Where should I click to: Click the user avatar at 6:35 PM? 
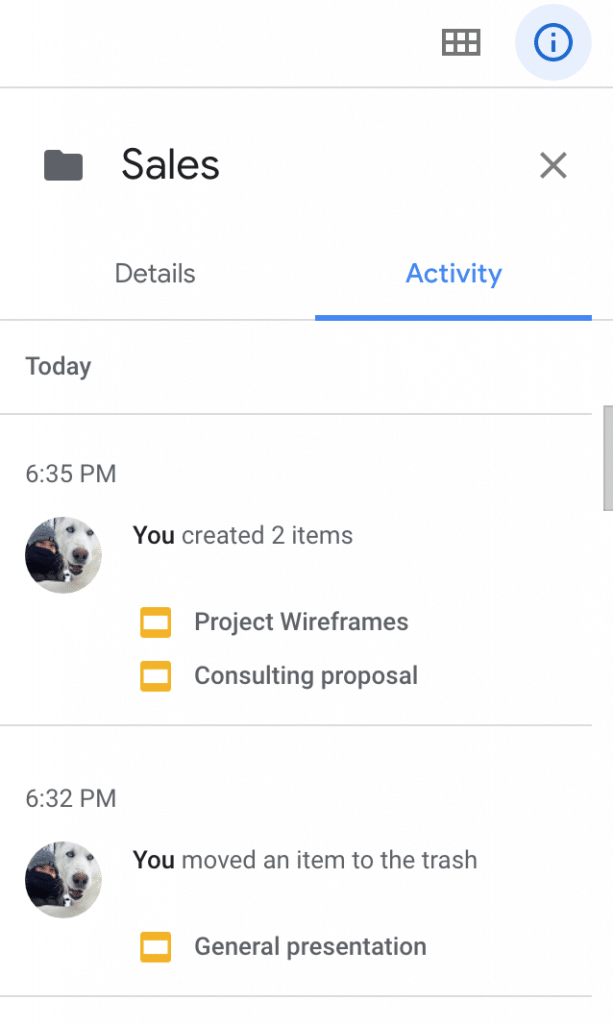(63, 555)
